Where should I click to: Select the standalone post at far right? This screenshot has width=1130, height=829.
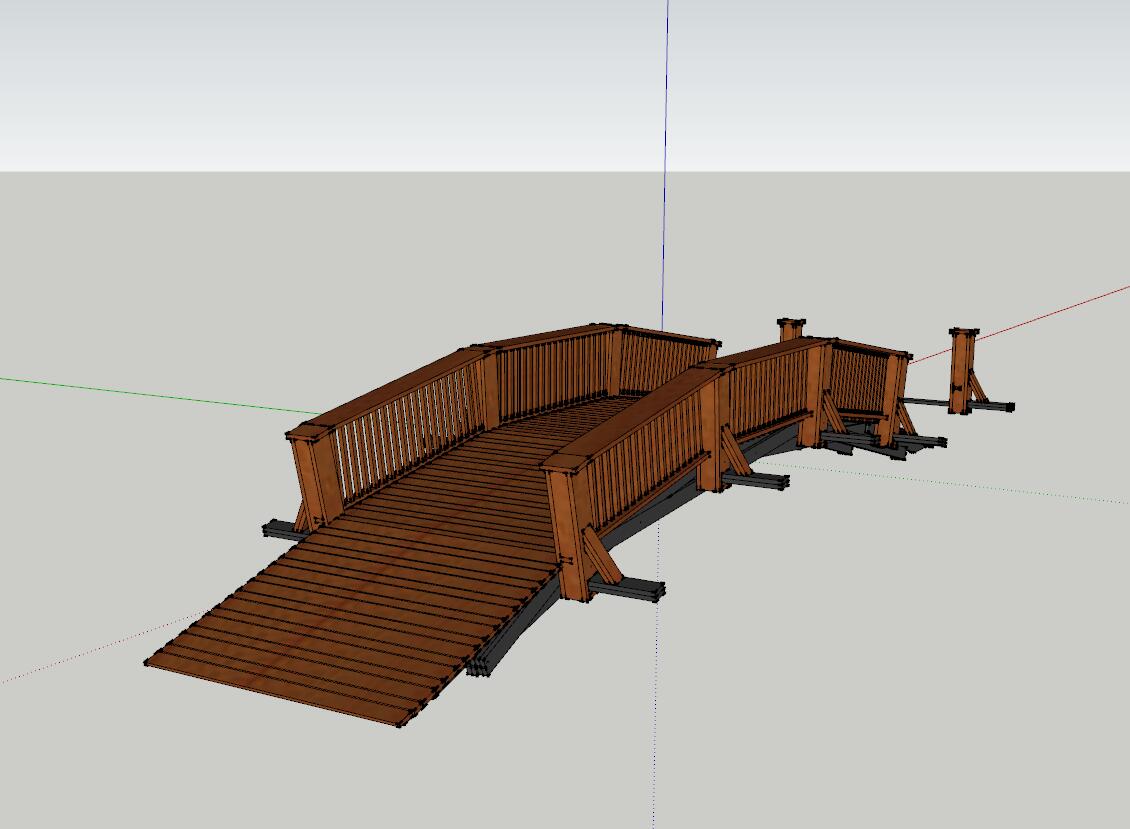962,370
